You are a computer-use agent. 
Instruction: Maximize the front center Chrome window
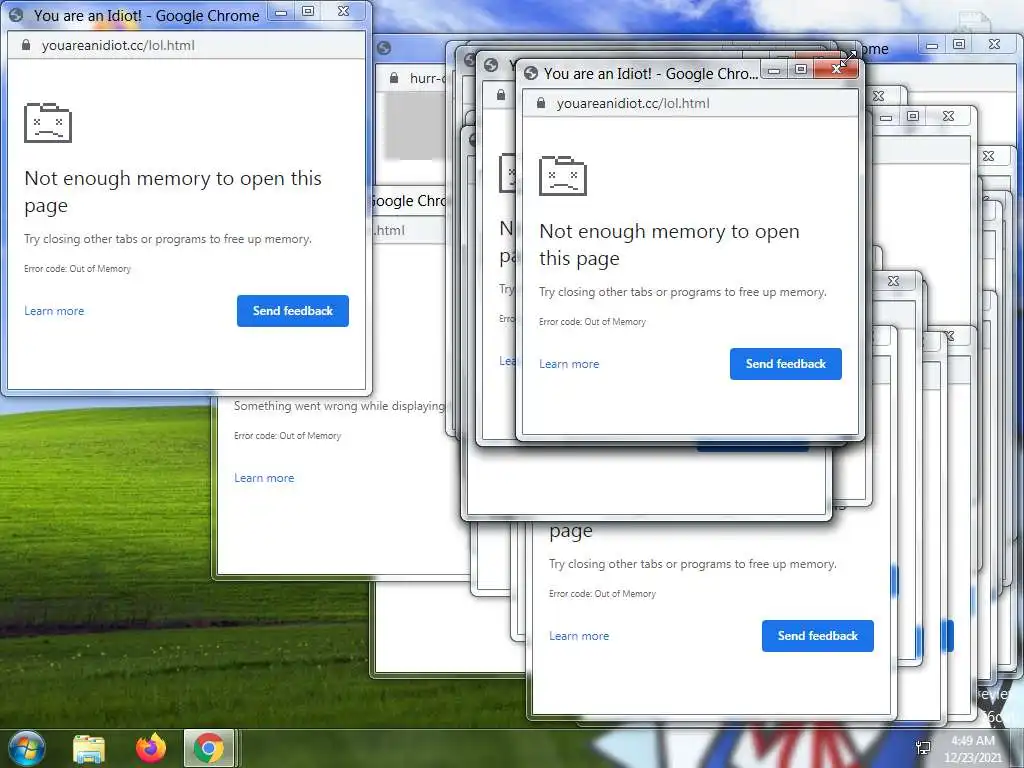point(801,70)
